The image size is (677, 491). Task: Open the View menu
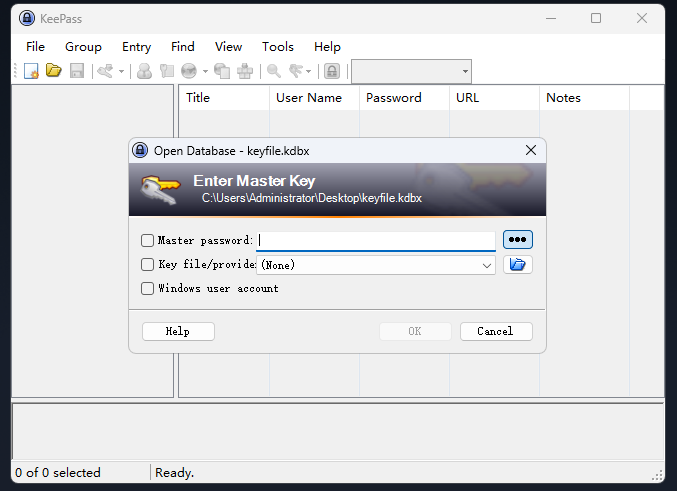click(228, 47)
